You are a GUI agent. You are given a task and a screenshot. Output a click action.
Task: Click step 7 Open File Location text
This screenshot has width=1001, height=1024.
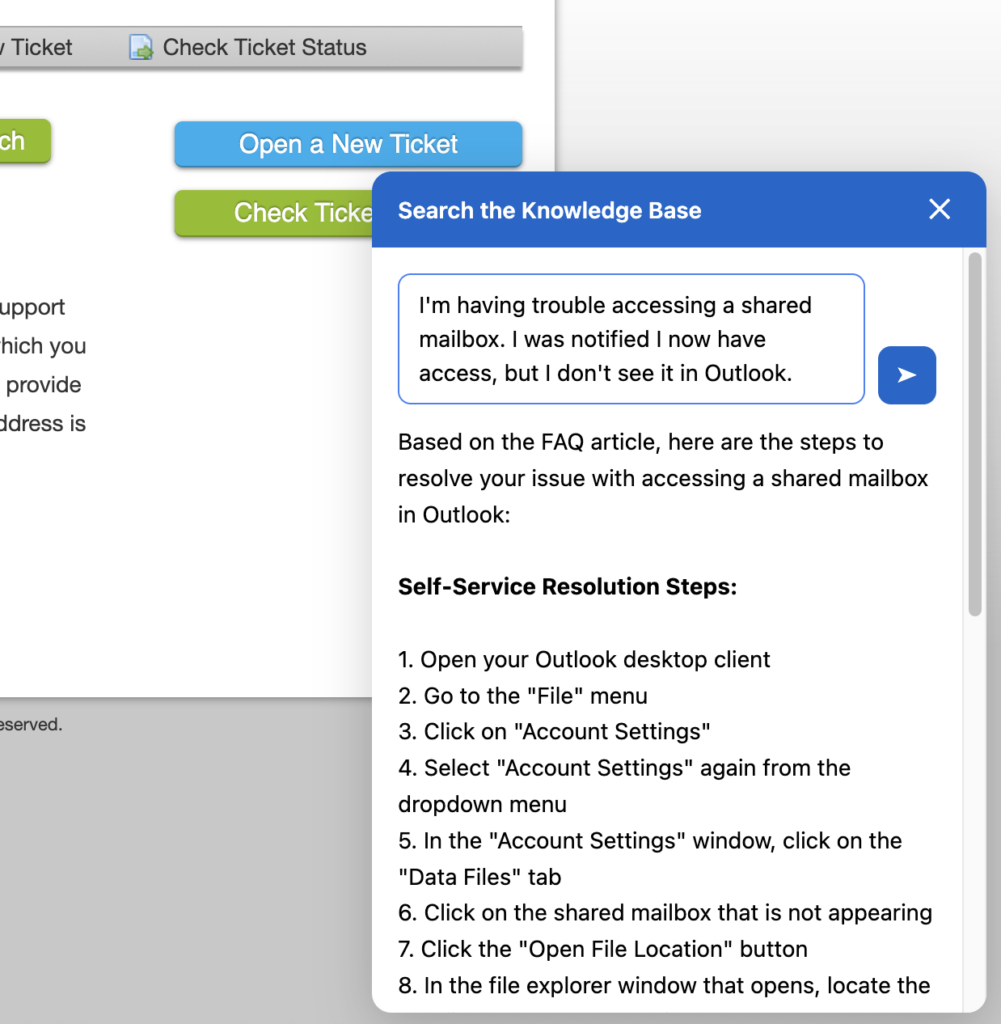(x=603, y=949)
